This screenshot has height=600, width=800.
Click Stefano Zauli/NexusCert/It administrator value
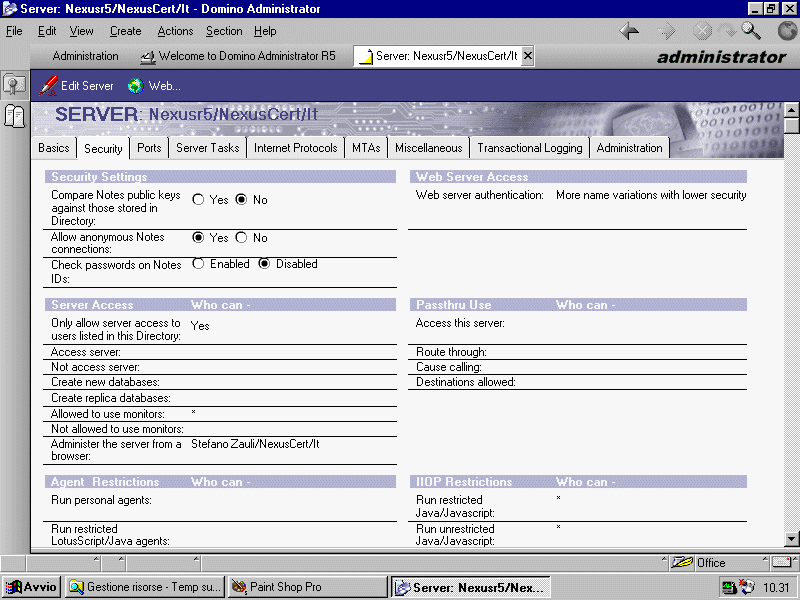pyautogui.click(x=255, y=444)
